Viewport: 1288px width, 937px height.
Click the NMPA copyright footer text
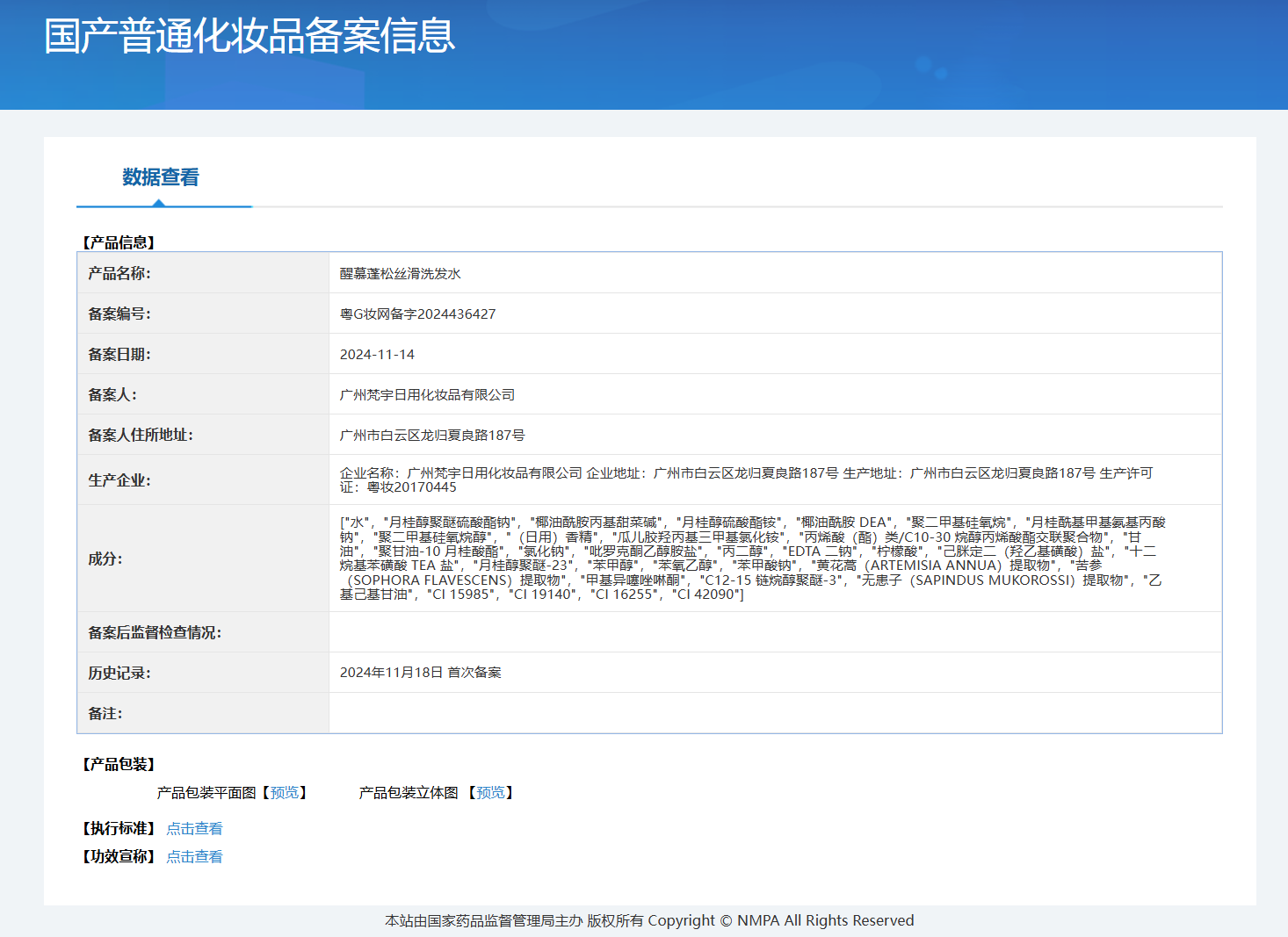click(x=649, y=920)
